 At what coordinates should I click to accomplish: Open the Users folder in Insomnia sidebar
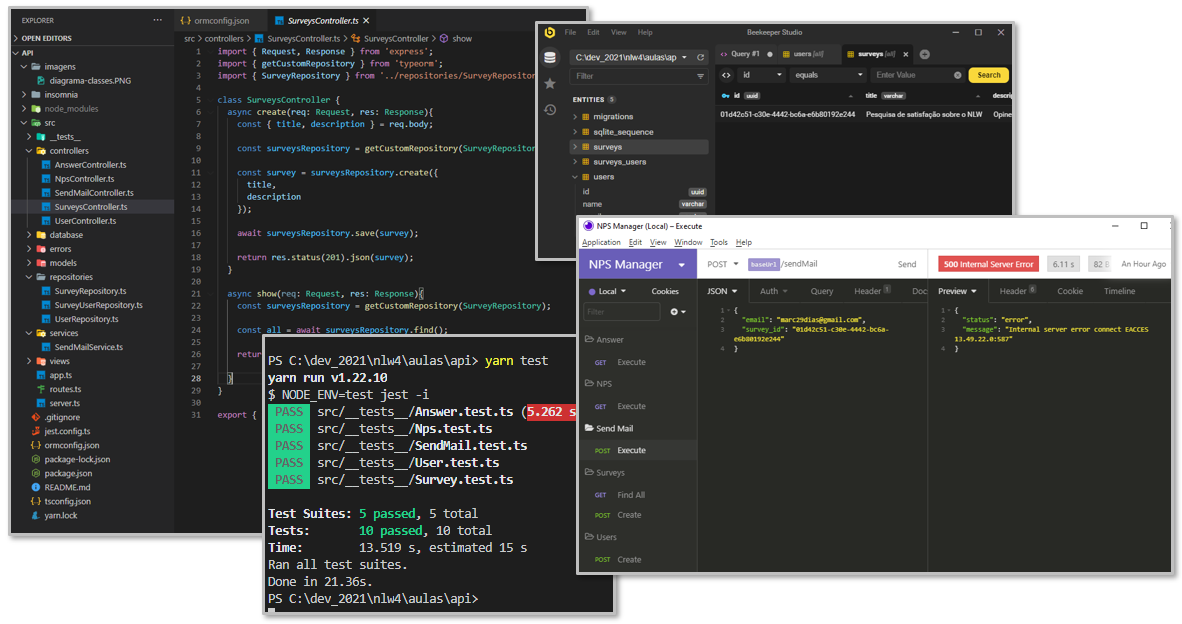[x=601, y=537]
